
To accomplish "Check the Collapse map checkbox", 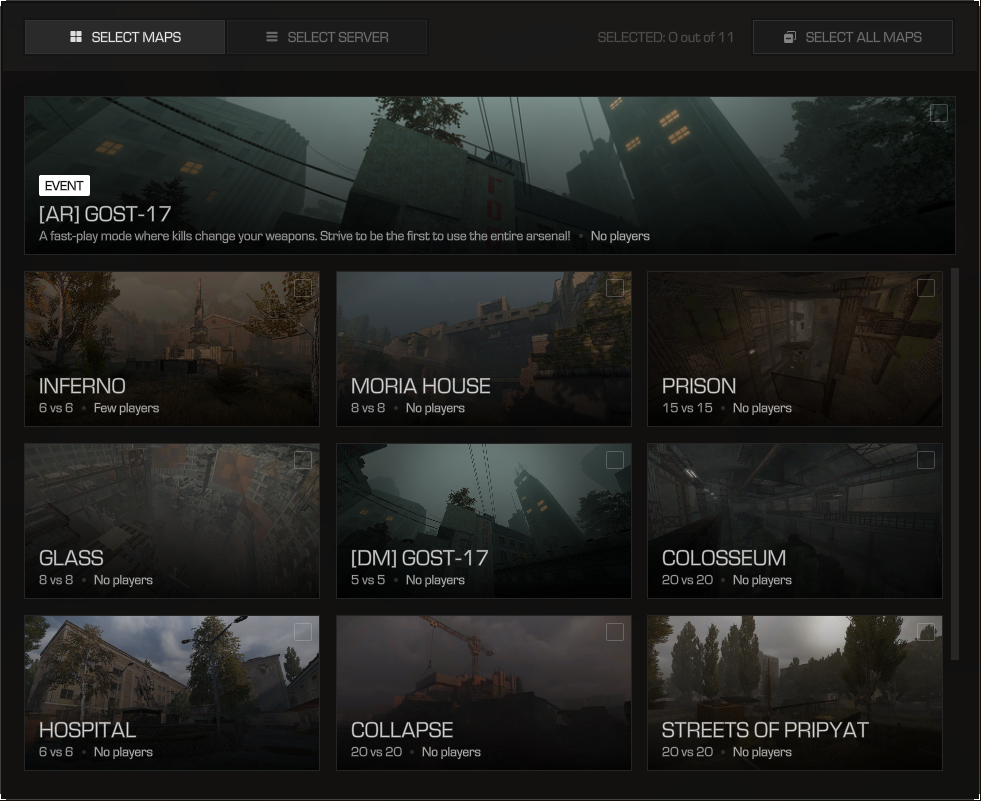I will pyautogui.click(x=615, y=632).
